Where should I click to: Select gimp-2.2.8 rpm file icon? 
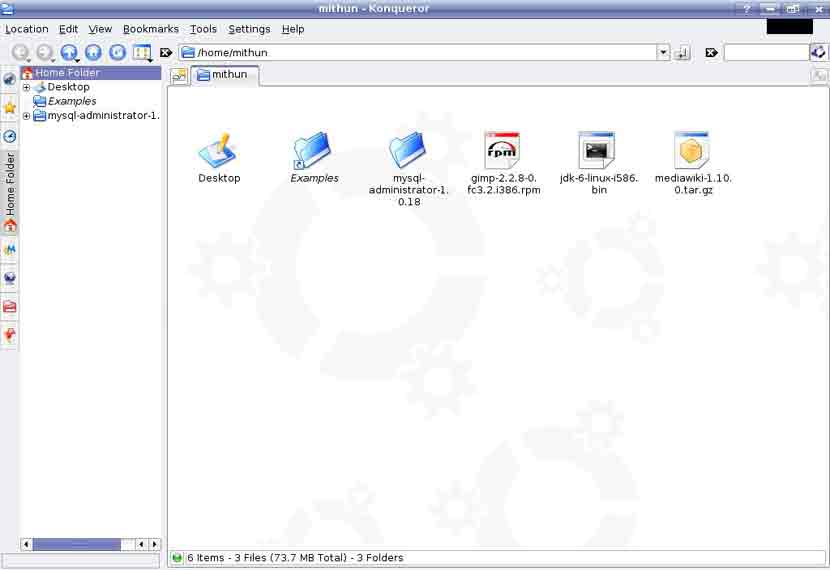point(502,150)
